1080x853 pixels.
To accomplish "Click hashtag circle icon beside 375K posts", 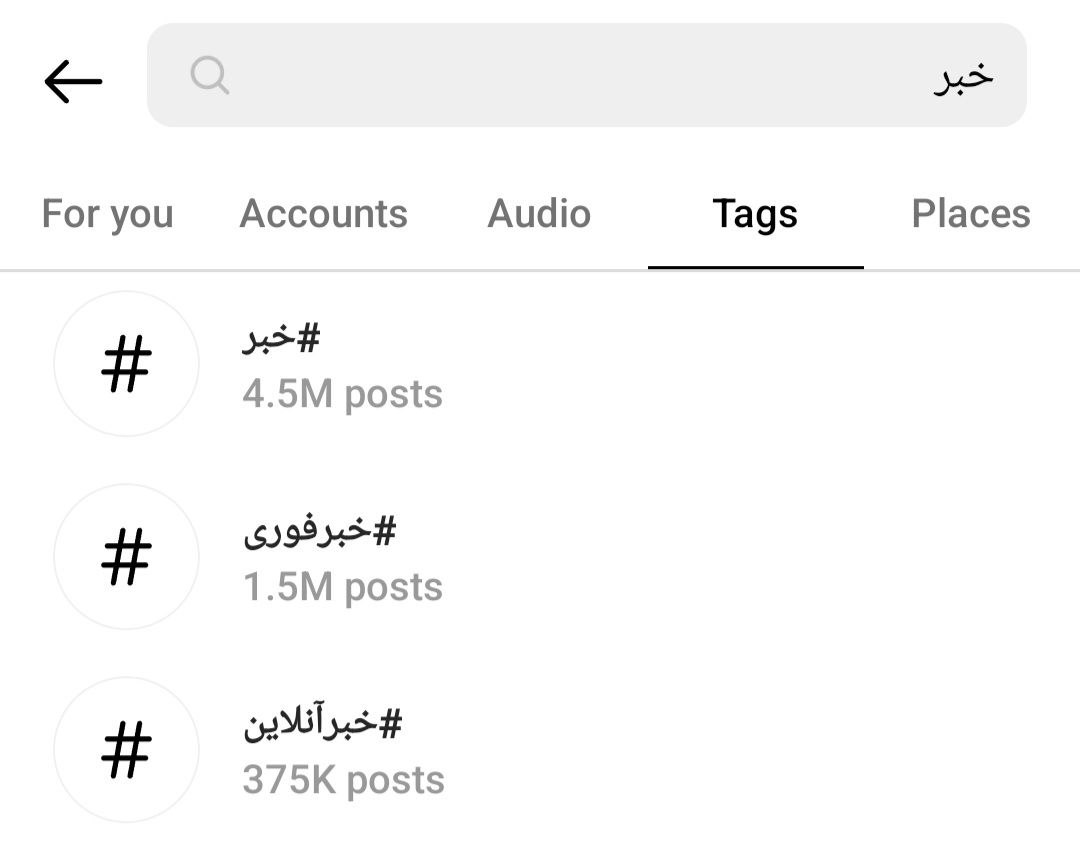I will click(x=127, y=750).
